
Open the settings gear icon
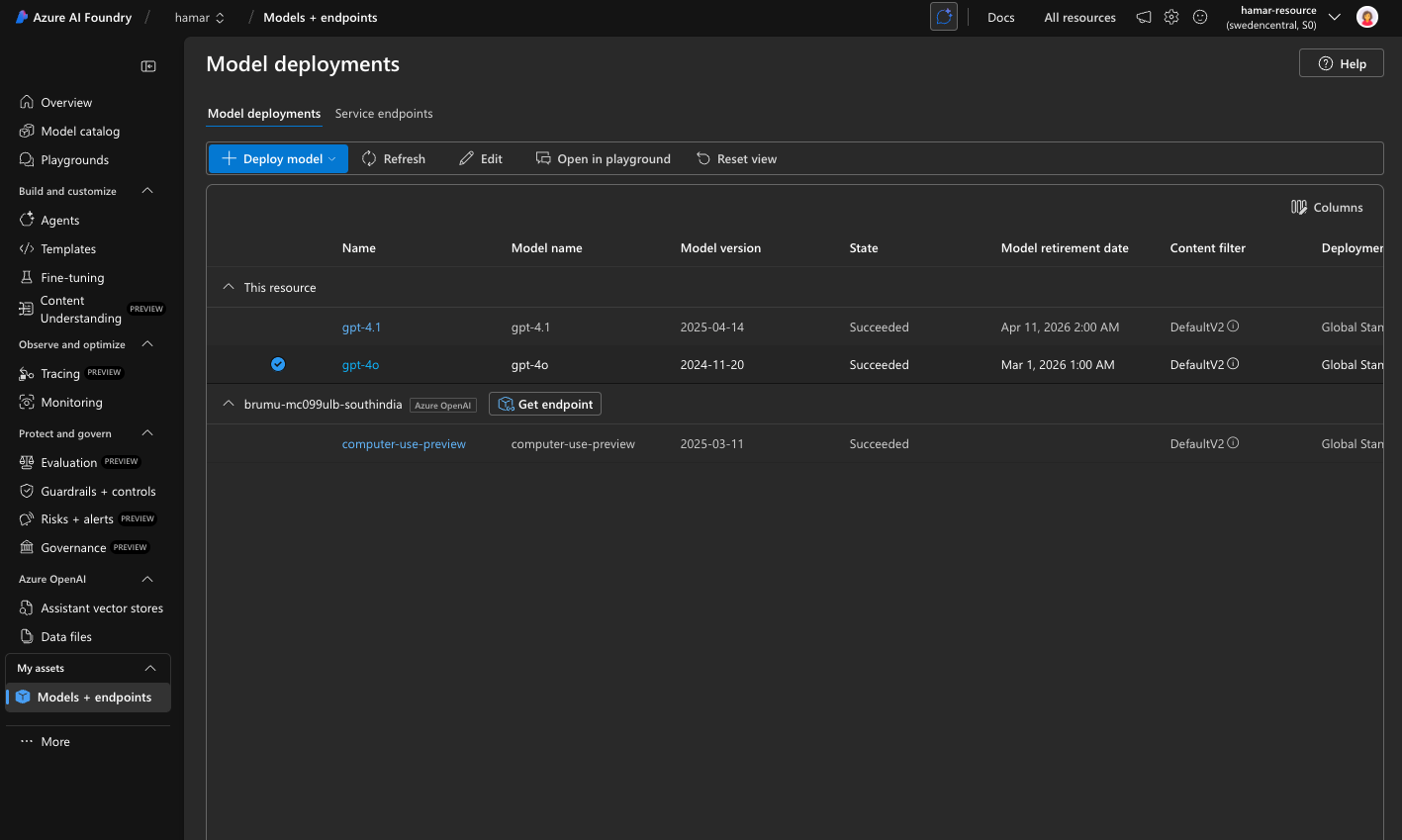point(1171,17)
